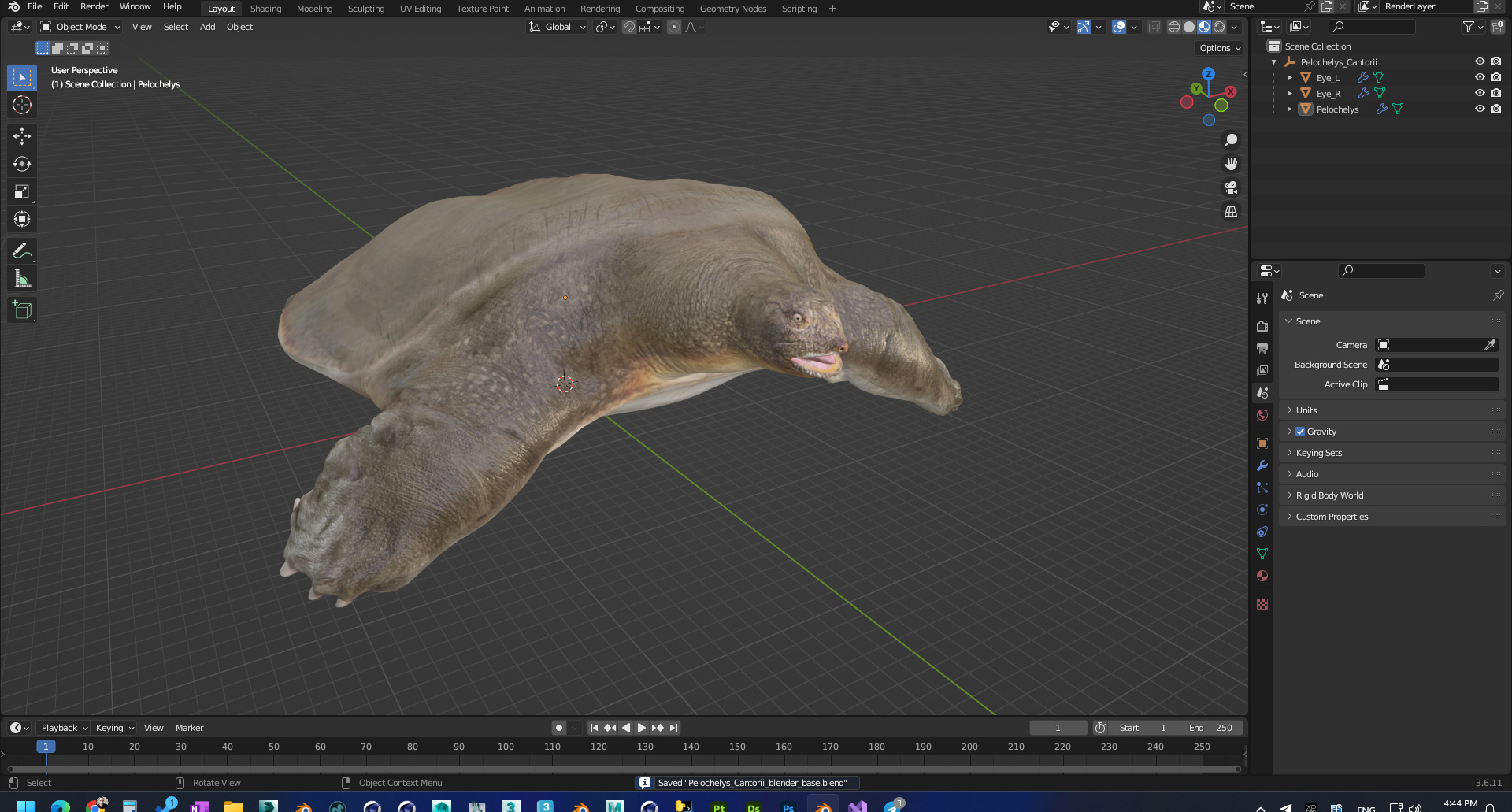Viewport: 1512px width, 812px height.
Task: Open the Physics properties tab
Action: 1262,510
